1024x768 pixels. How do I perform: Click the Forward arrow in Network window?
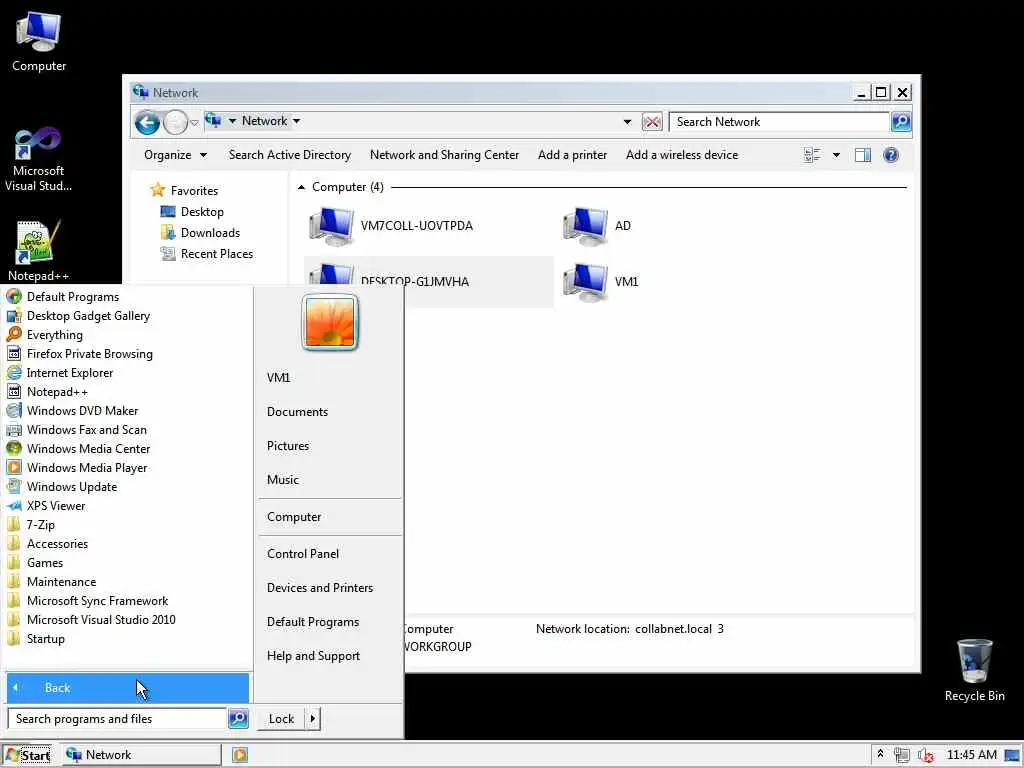(x=175, y=122)
